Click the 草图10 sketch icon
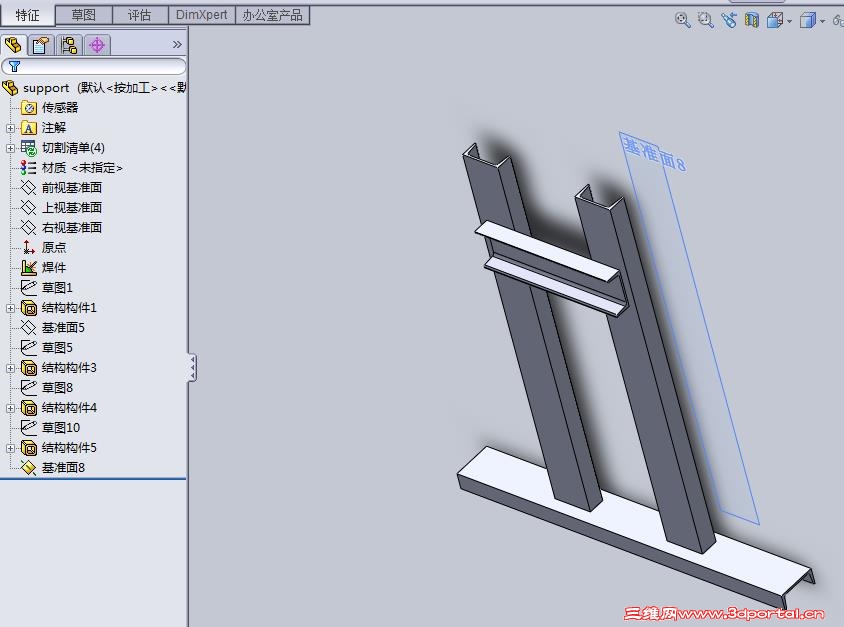Viewport: 844px width, 627px height. 29,427
